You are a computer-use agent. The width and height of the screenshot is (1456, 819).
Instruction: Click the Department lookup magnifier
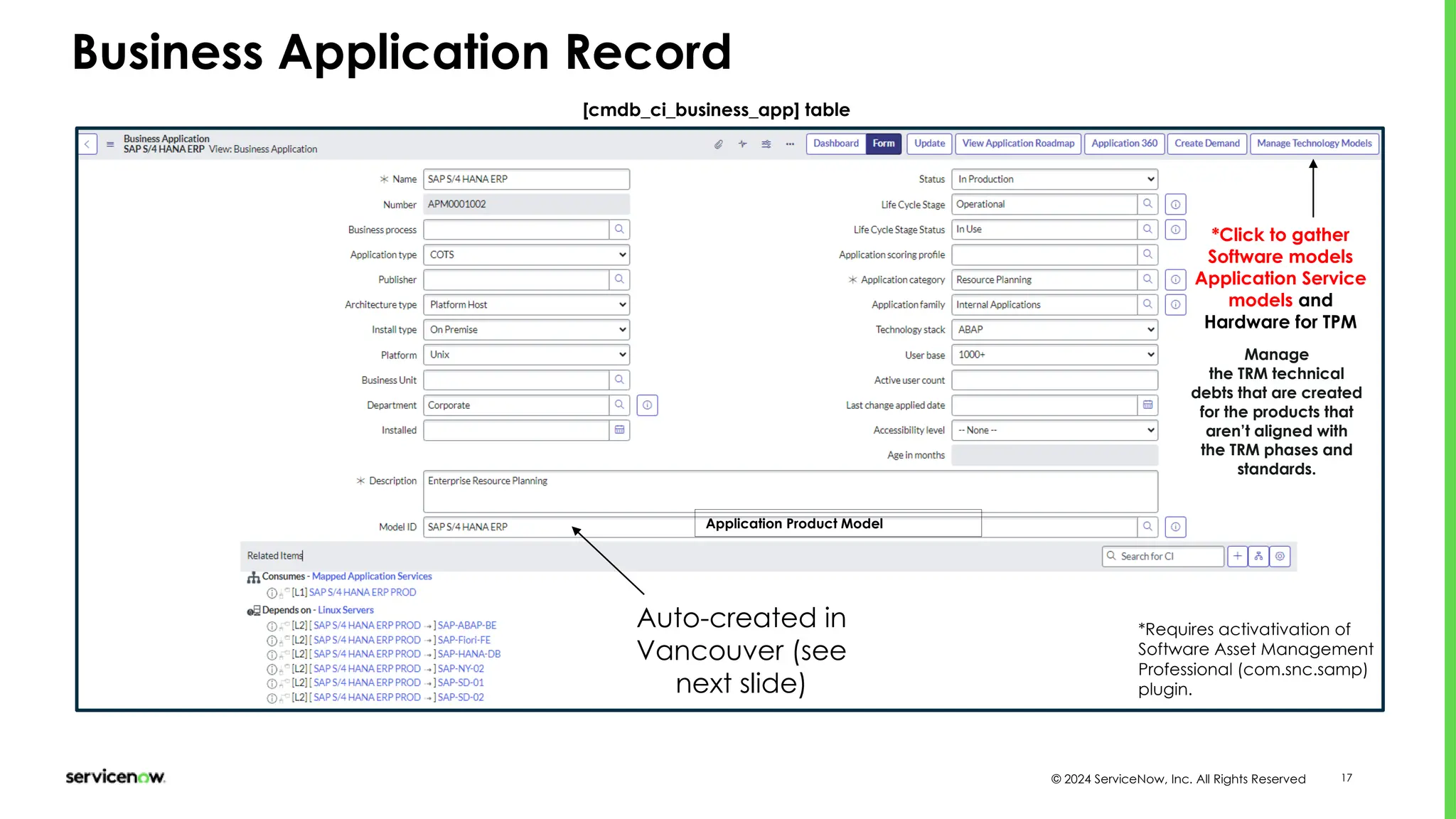click(619, 405)
